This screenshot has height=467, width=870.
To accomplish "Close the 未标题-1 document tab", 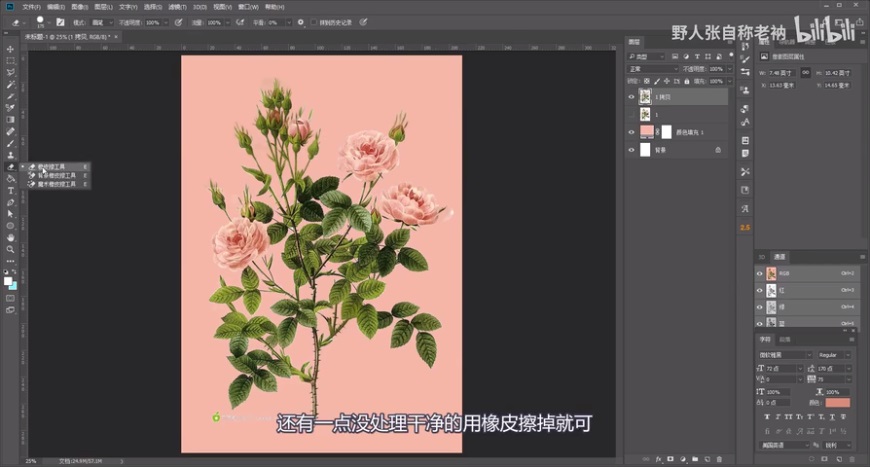I will [116, 37].
